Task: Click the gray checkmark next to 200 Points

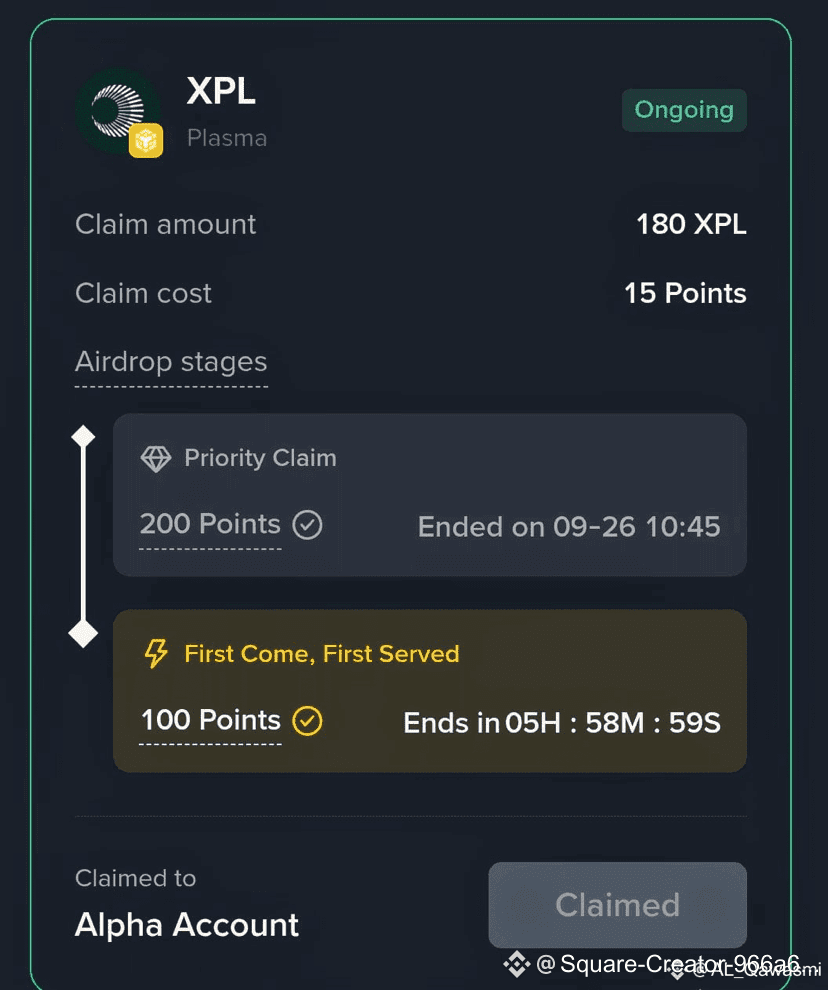Action: (308, 525)
